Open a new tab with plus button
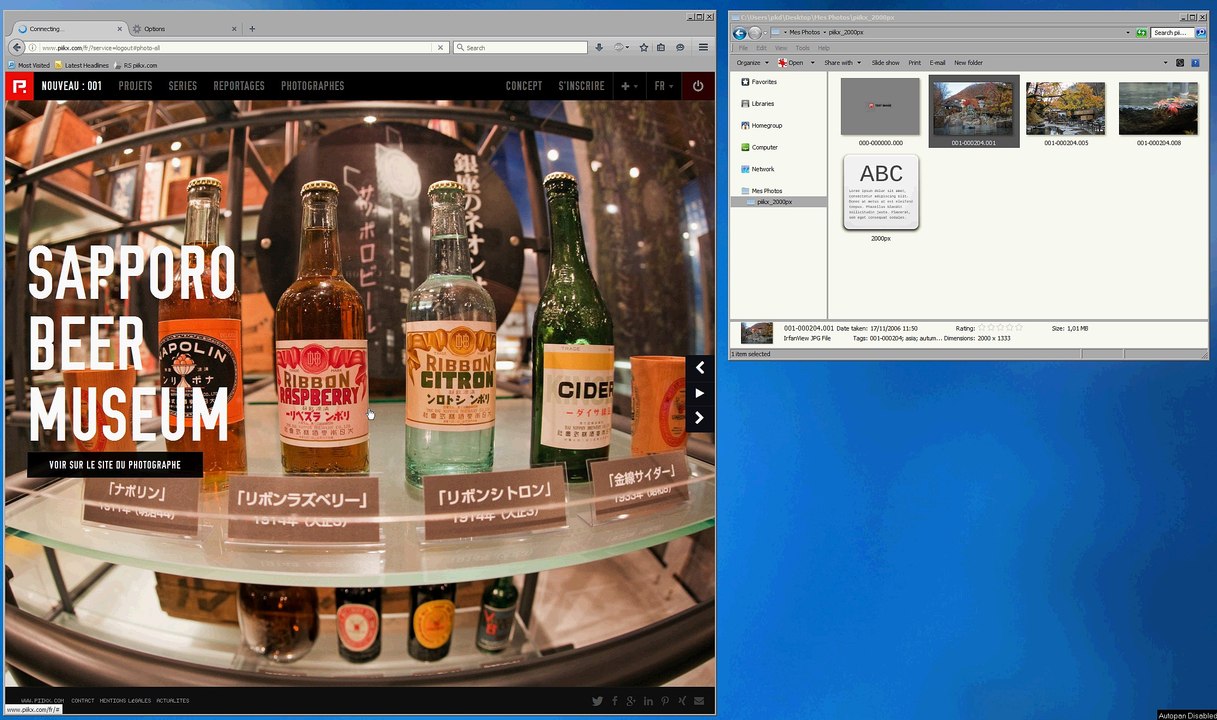Viewport: 1217px width, 720px height. [x=252, y=29]
